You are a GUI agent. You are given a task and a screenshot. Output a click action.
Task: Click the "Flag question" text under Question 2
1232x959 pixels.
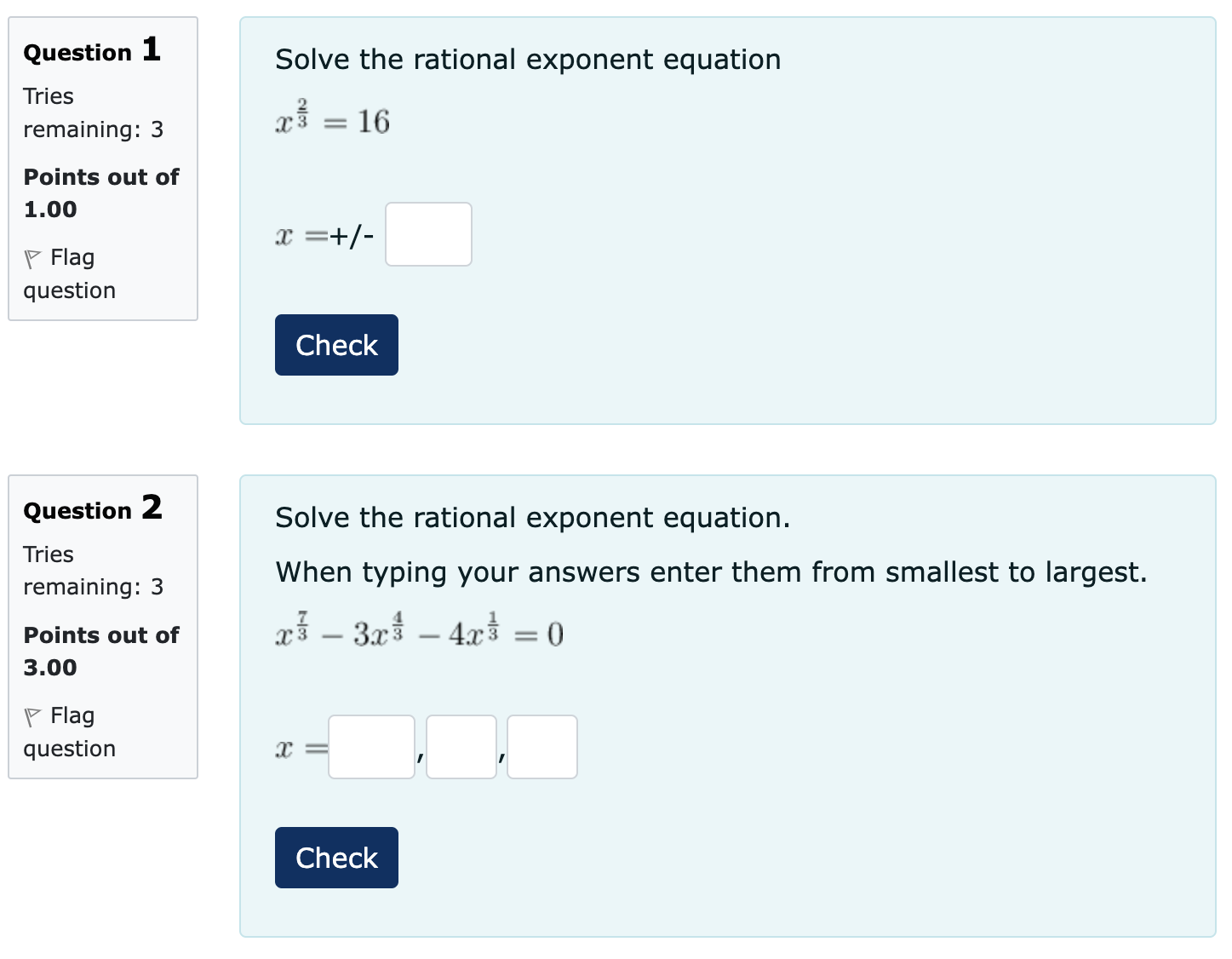point(70,732)
